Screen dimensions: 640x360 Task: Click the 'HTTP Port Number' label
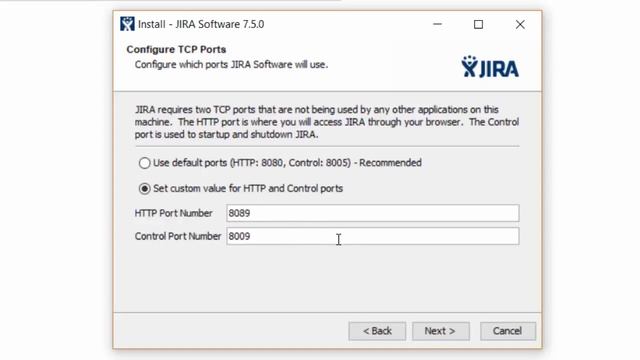pos(173,213)
